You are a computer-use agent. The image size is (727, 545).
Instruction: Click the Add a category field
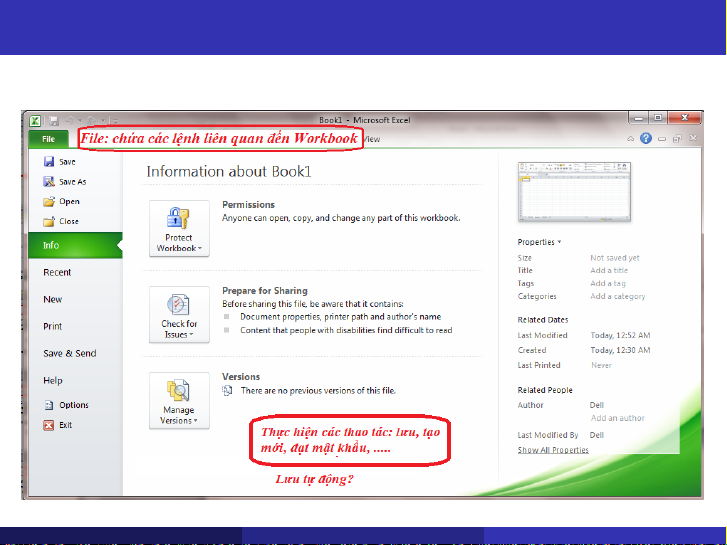[618, 296]
